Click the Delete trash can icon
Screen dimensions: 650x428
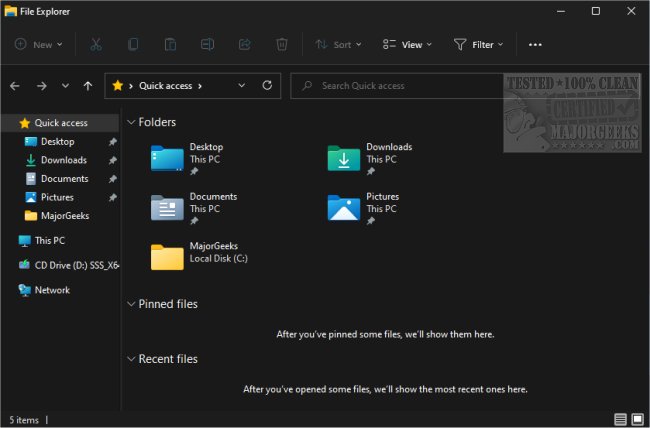point(282,44)
